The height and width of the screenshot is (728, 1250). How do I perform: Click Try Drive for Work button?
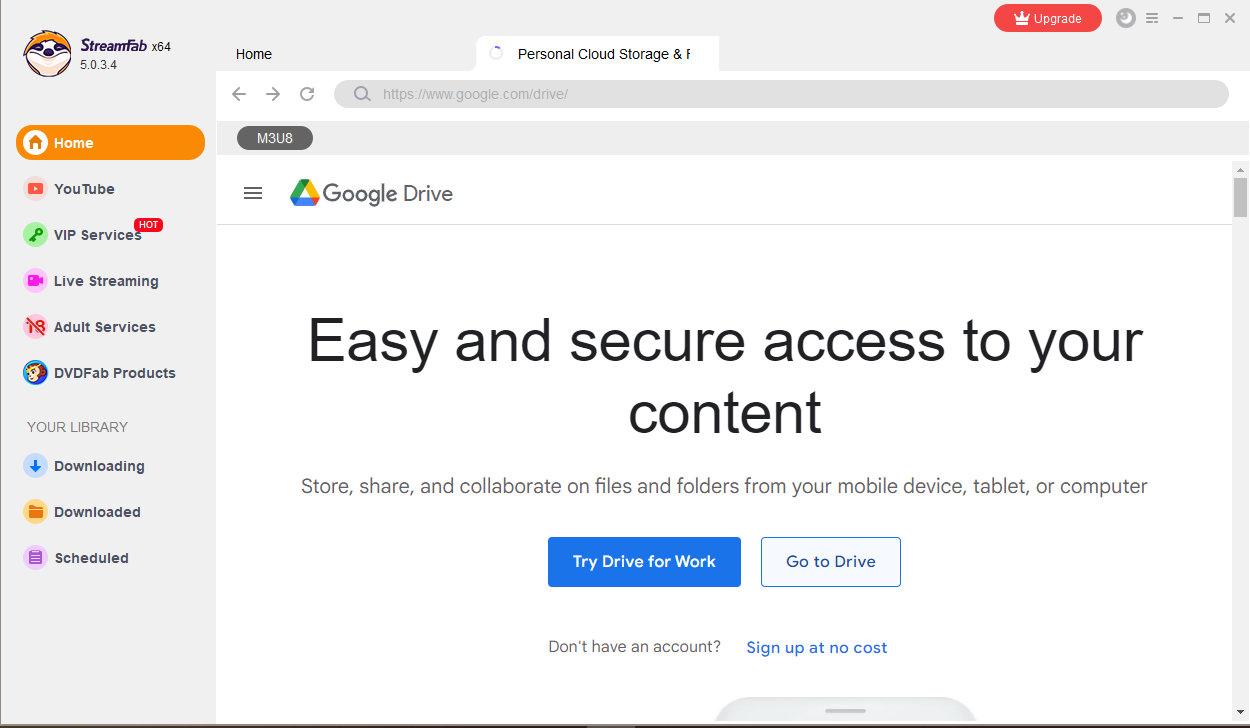[x=644, y=562]
